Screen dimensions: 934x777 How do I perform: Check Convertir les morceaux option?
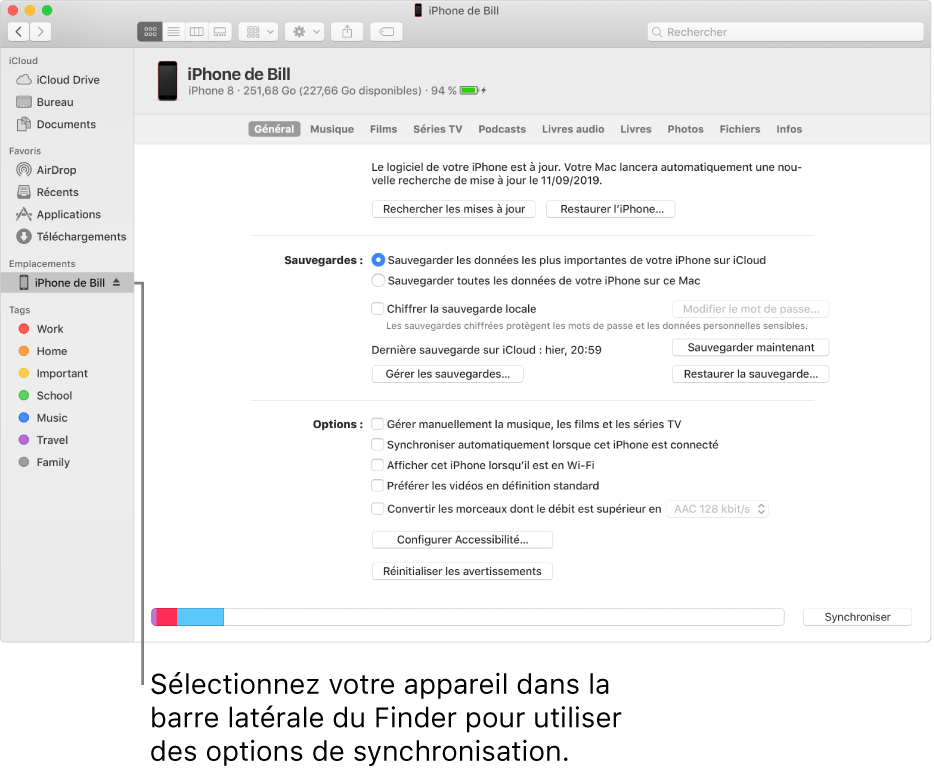[x=377, y=509]
